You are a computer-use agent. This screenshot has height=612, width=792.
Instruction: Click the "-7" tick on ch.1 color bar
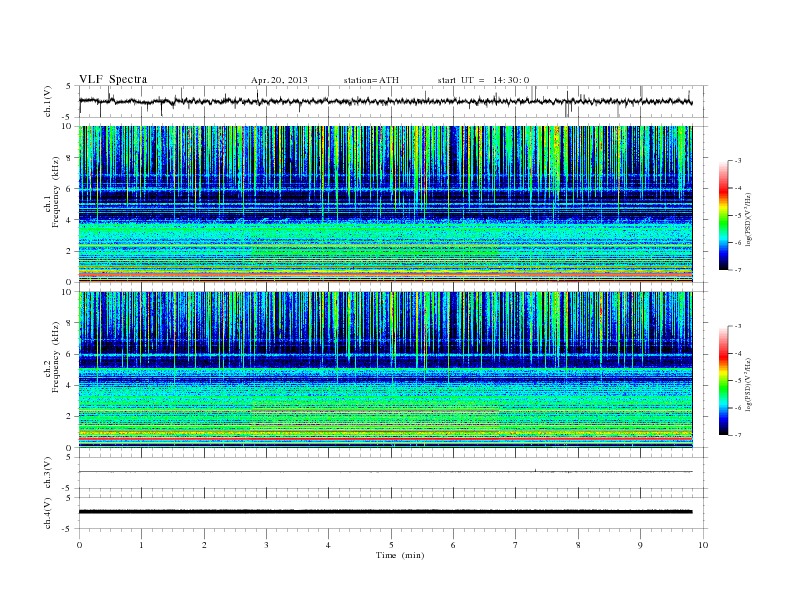click(x=738, y=270)
